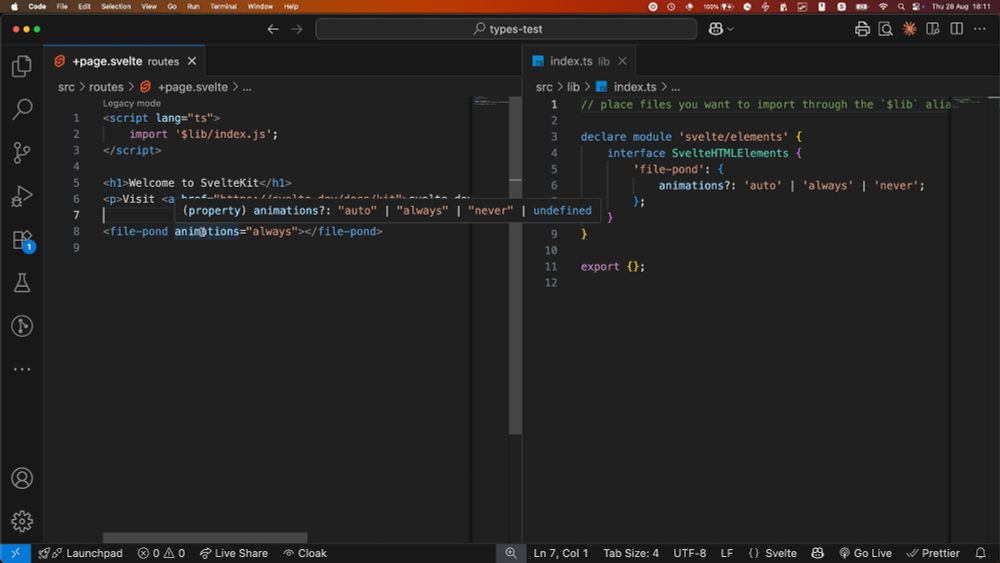Click the printer icon in title bar
1000x563 pixels.
[x=862, y=29]
